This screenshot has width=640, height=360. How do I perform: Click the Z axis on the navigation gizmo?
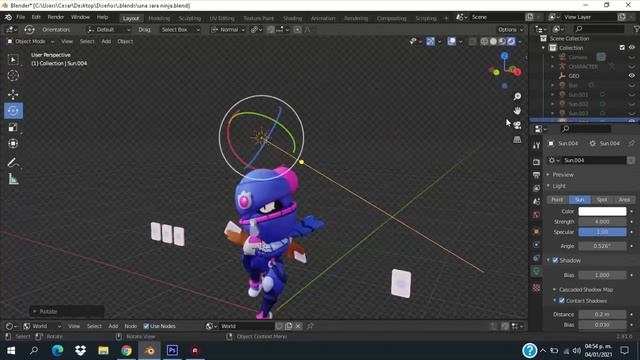point(504,56)
